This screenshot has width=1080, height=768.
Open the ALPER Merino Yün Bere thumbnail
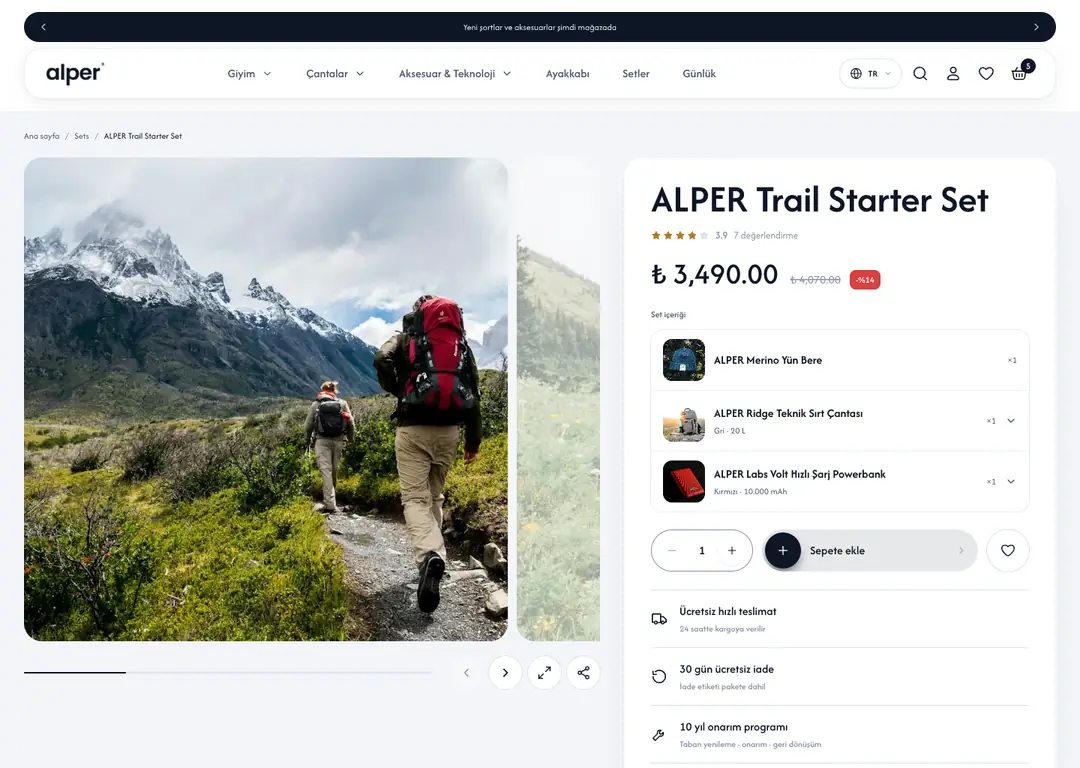pyautogui.click(x=683, y=360)
